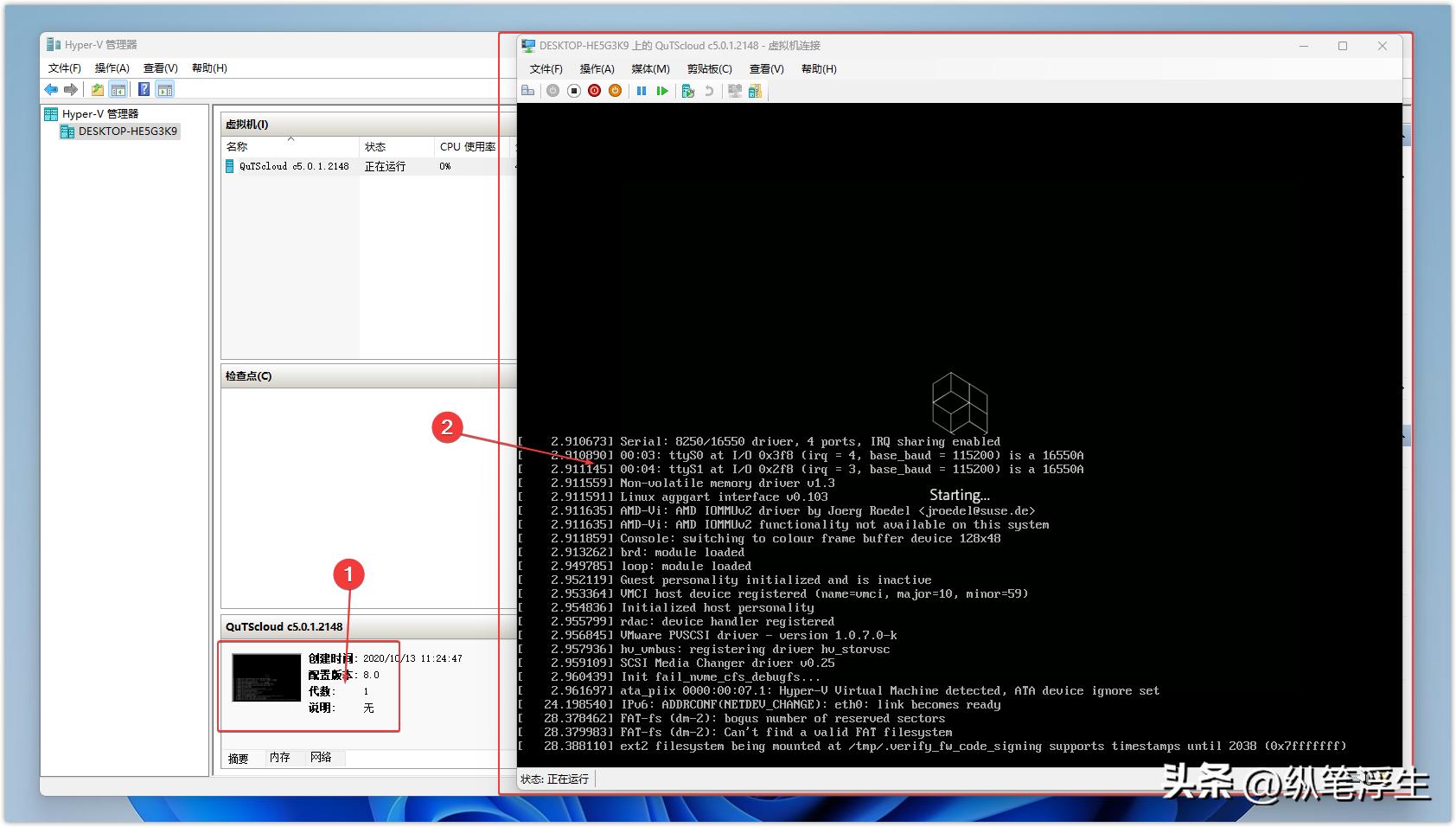Toggle the show/hide console tree icon
Image resolution: width=1456 pixels, height=827 pixels.
[118, 89]
